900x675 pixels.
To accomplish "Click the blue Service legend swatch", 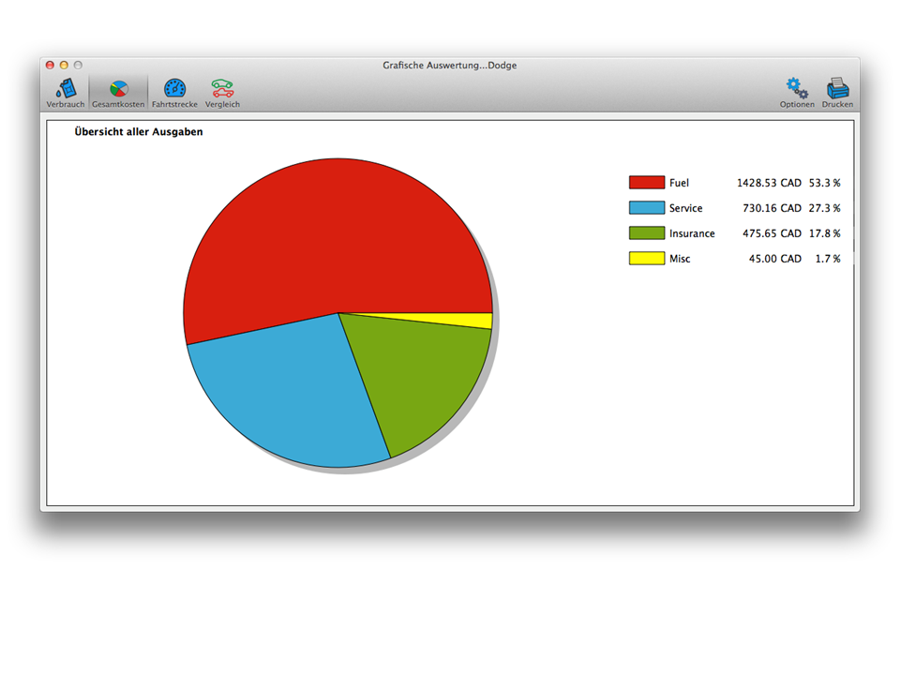I will tap(646, 208).
